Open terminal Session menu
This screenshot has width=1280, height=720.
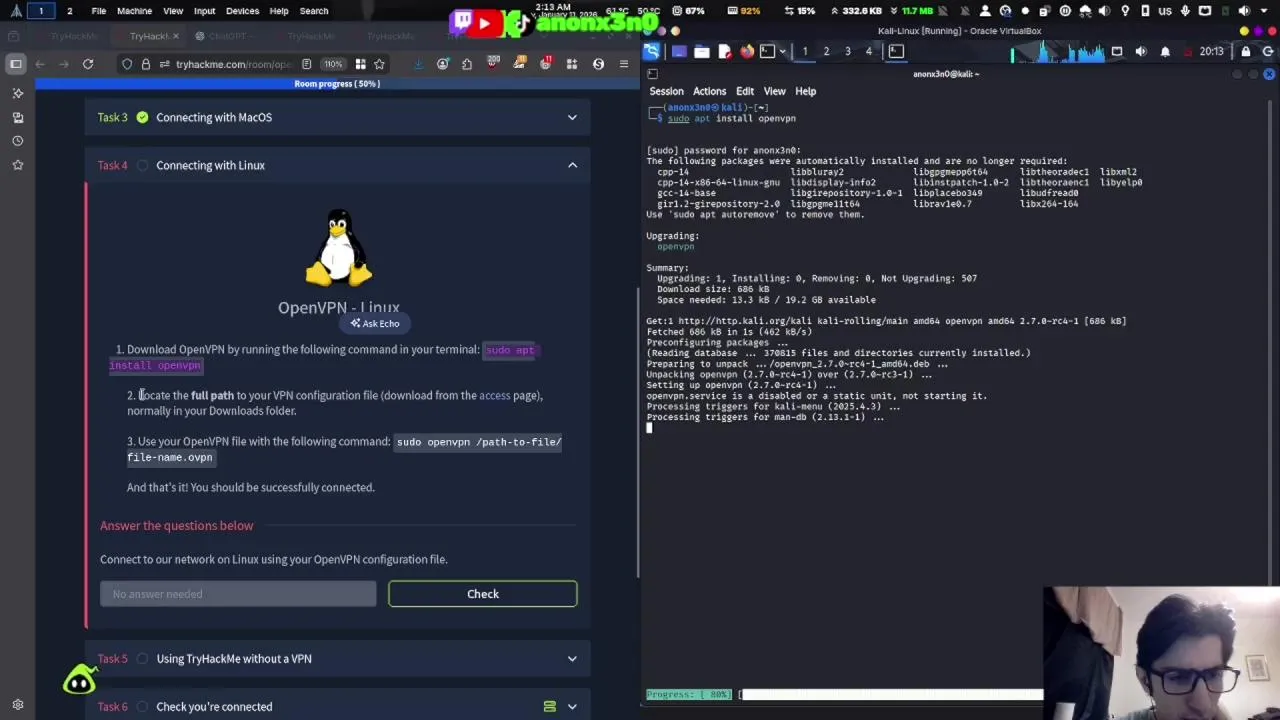tap(666, 91)
